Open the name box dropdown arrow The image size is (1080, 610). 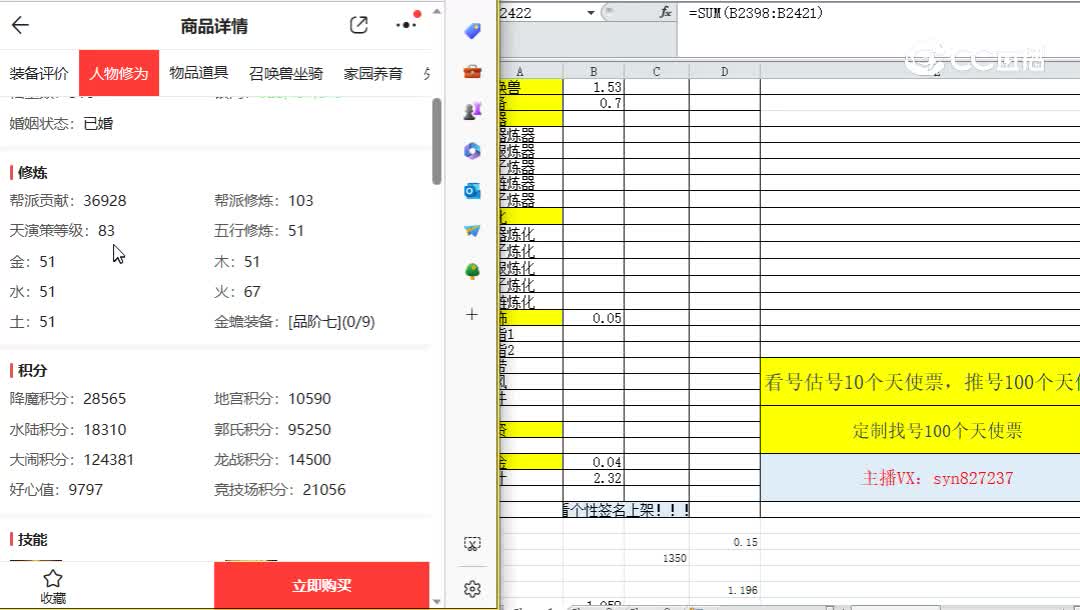pyautogui.click(x=590, y=13)
